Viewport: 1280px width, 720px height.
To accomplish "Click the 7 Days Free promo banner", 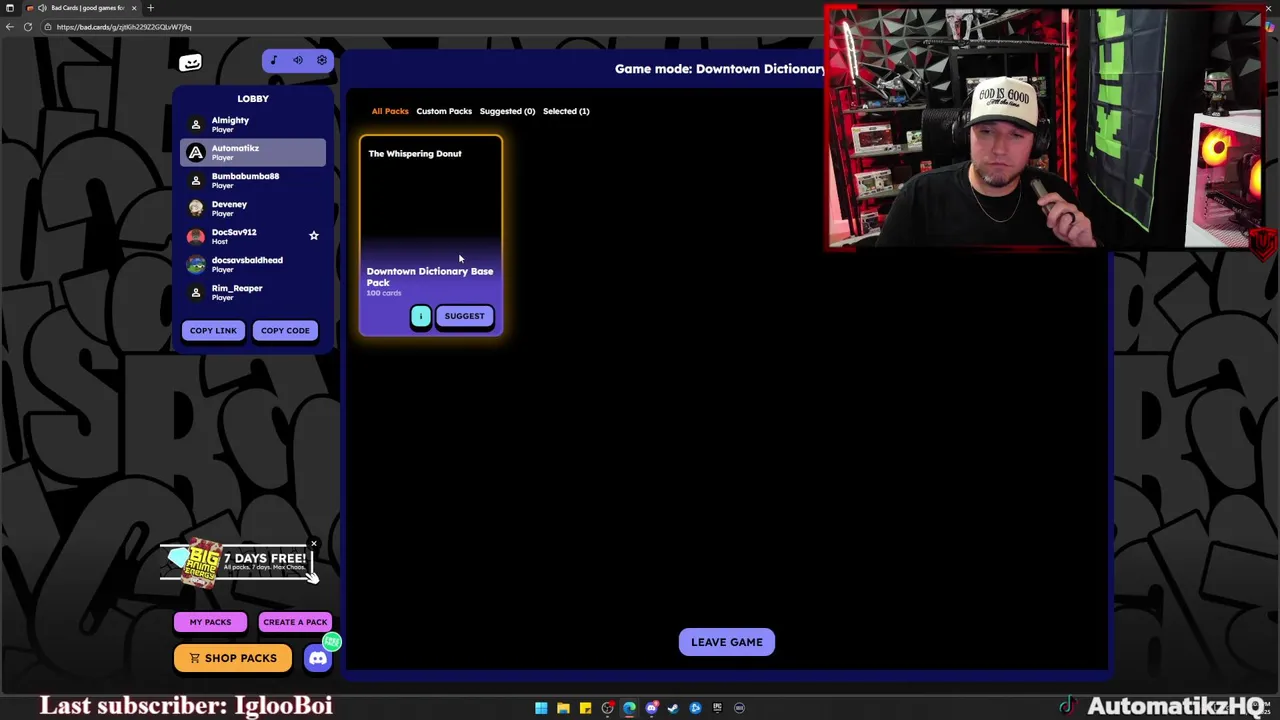I will click(238, 562).
